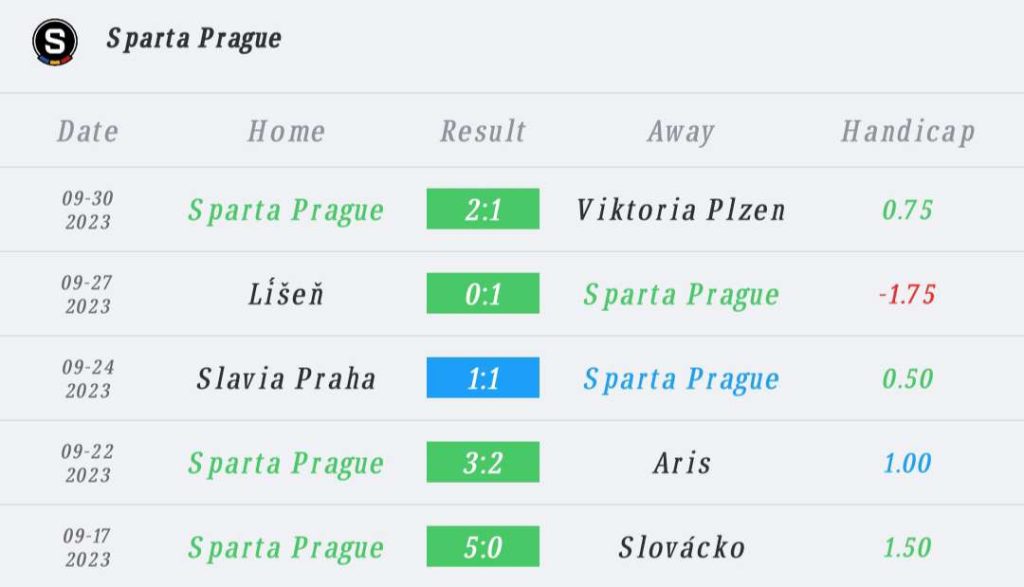Open the 3:2 match result
The height and width of the screenshot is (587, 1024).
point(483,463)
